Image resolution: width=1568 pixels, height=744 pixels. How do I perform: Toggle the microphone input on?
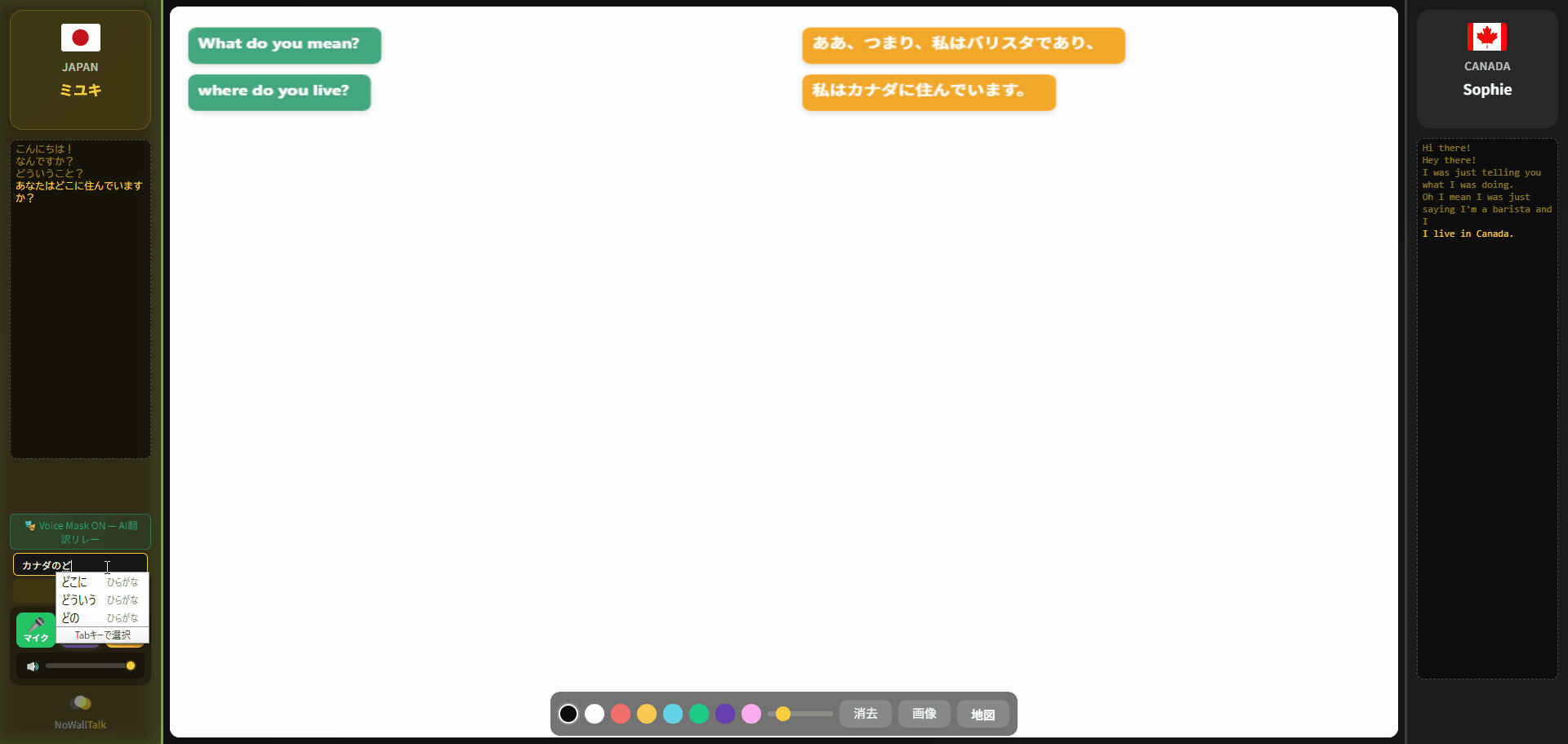[35, 630]
